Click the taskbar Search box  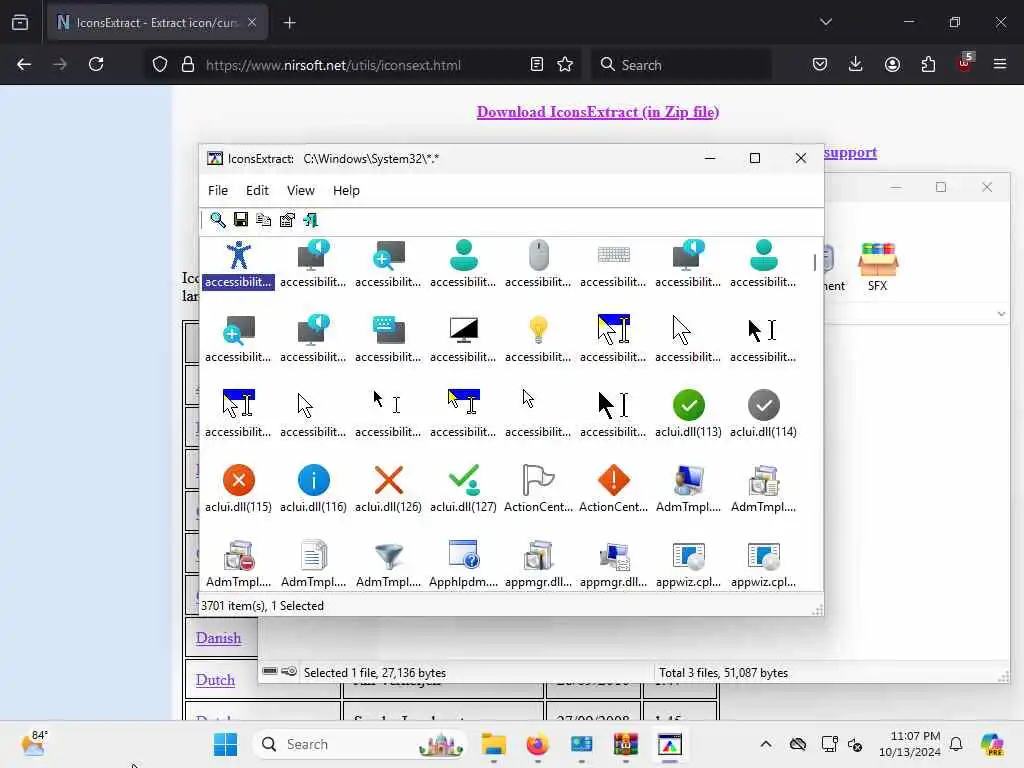(359, 744)
